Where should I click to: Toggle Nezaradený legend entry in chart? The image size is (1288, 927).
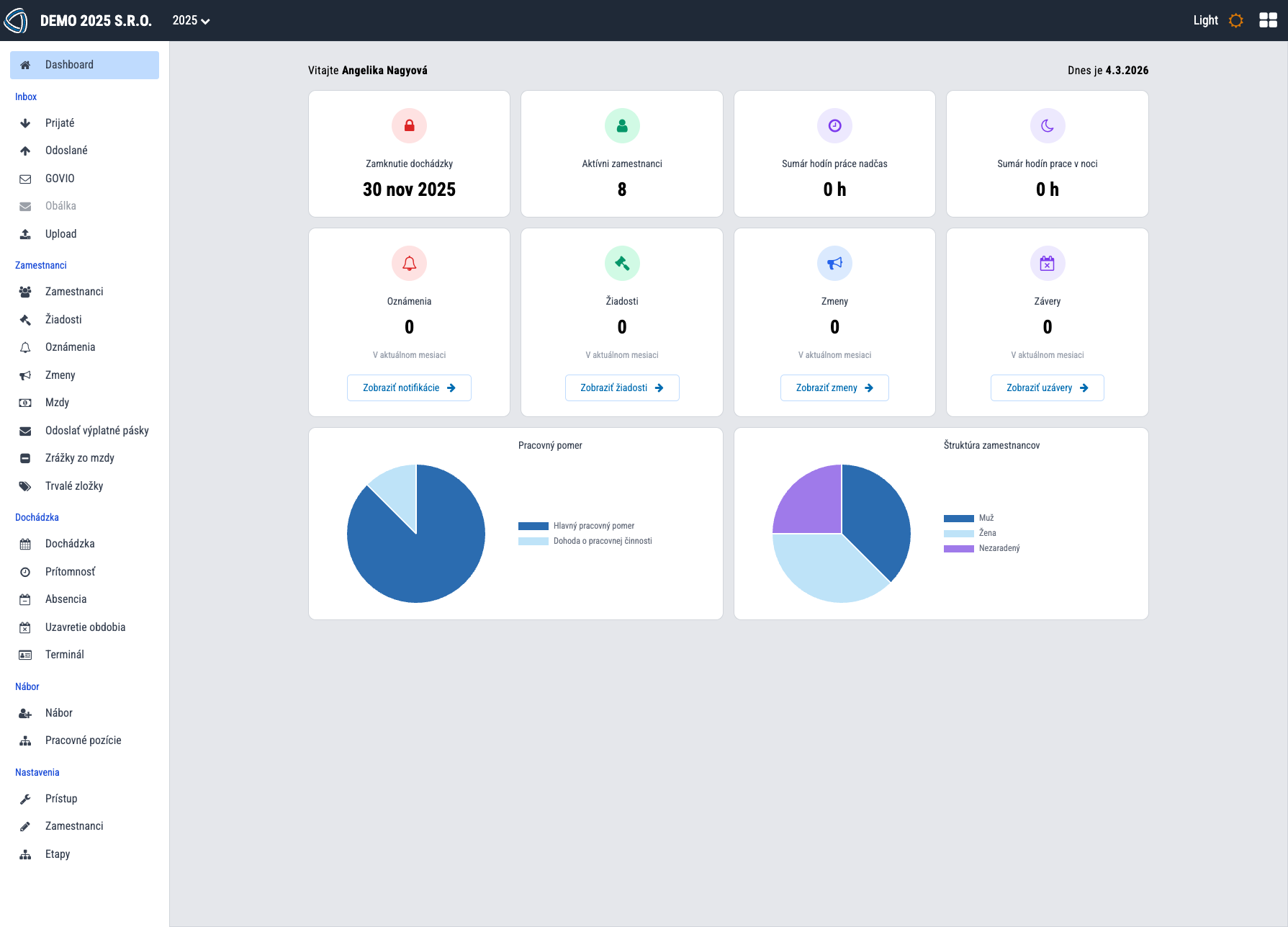(x=982, y=548)
